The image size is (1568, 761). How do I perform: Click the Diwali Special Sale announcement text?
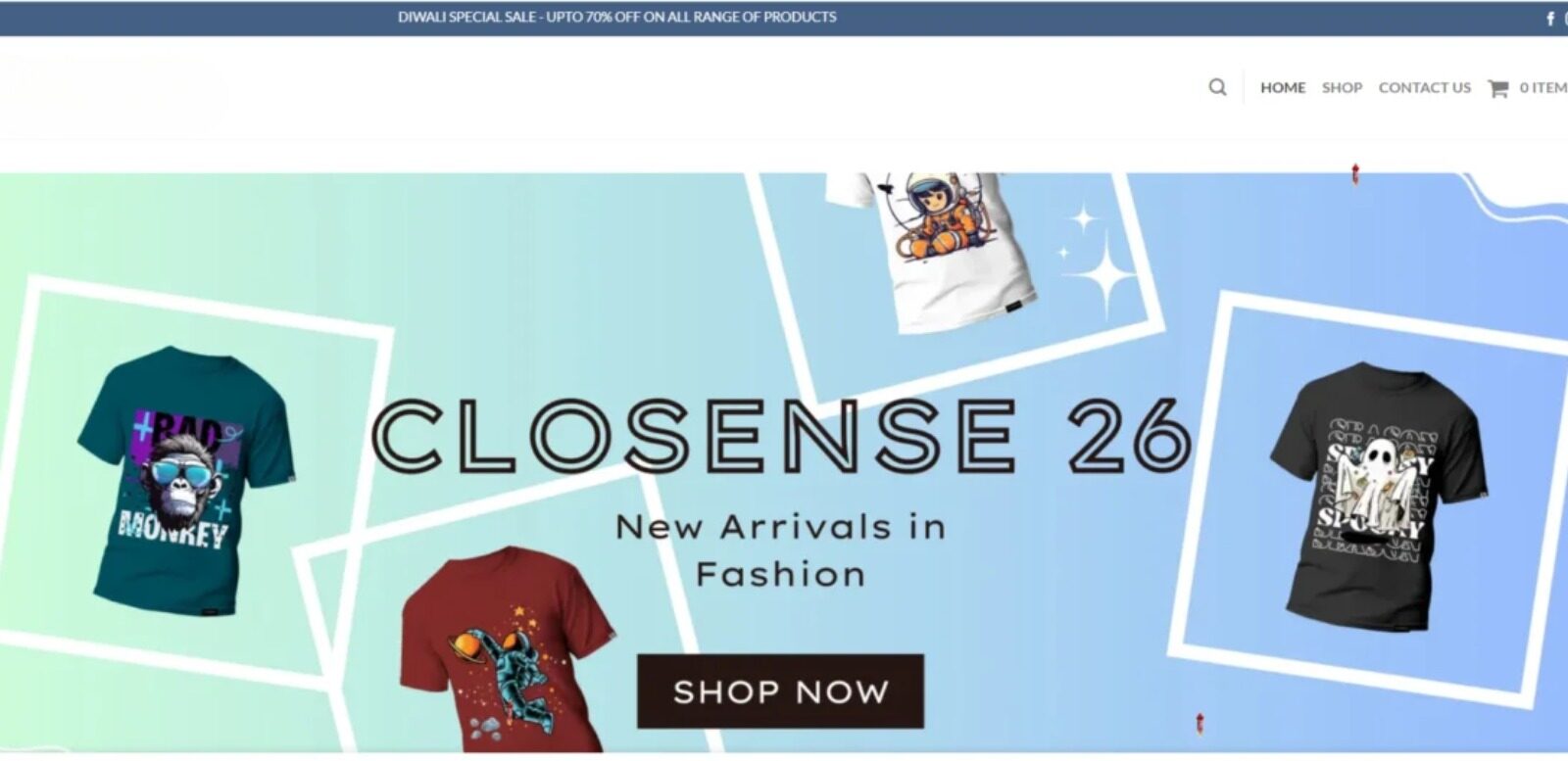click(617, 17)
